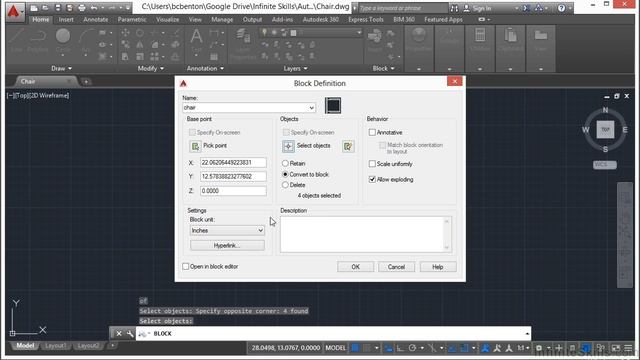This screenshot has height=360, width=640.
Task: Expand the Annotation panel
Action: click(205, 69)
